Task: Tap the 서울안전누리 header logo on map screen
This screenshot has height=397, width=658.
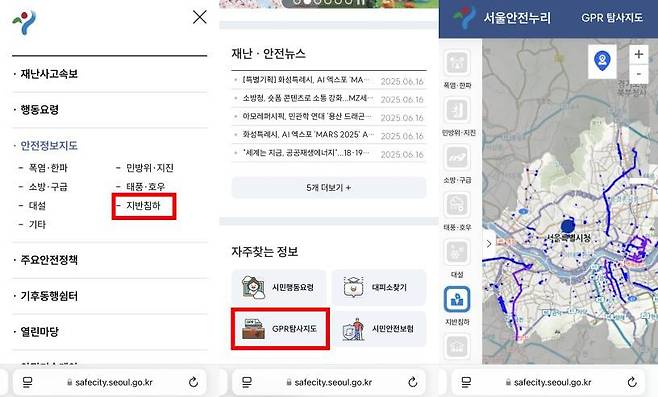Action: [501, 18]
